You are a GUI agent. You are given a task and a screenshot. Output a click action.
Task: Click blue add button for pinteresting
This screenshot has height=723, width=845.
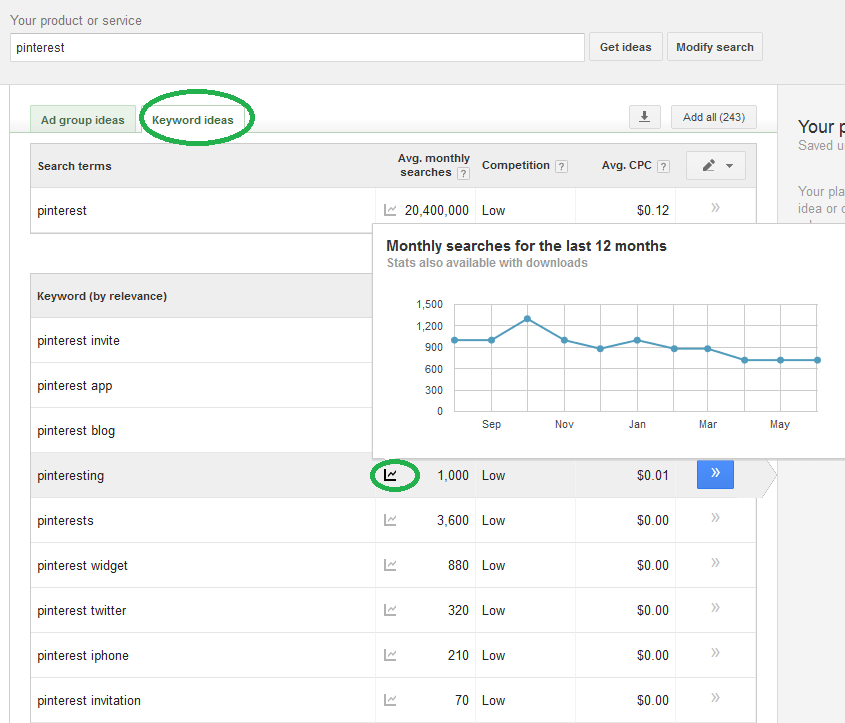pos(715,474)
